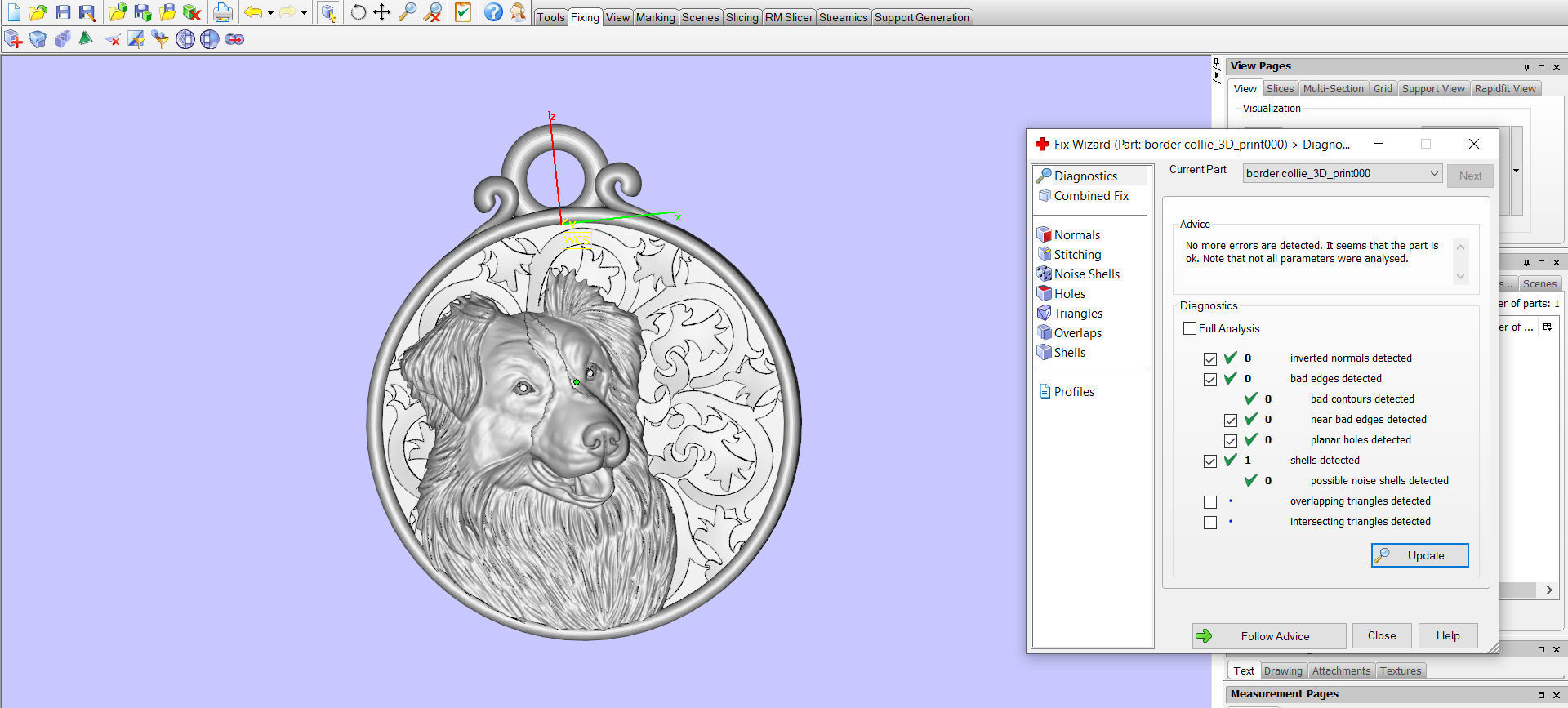
Task: Select Holes in wizard sidebar
Action: point(1069,294)
